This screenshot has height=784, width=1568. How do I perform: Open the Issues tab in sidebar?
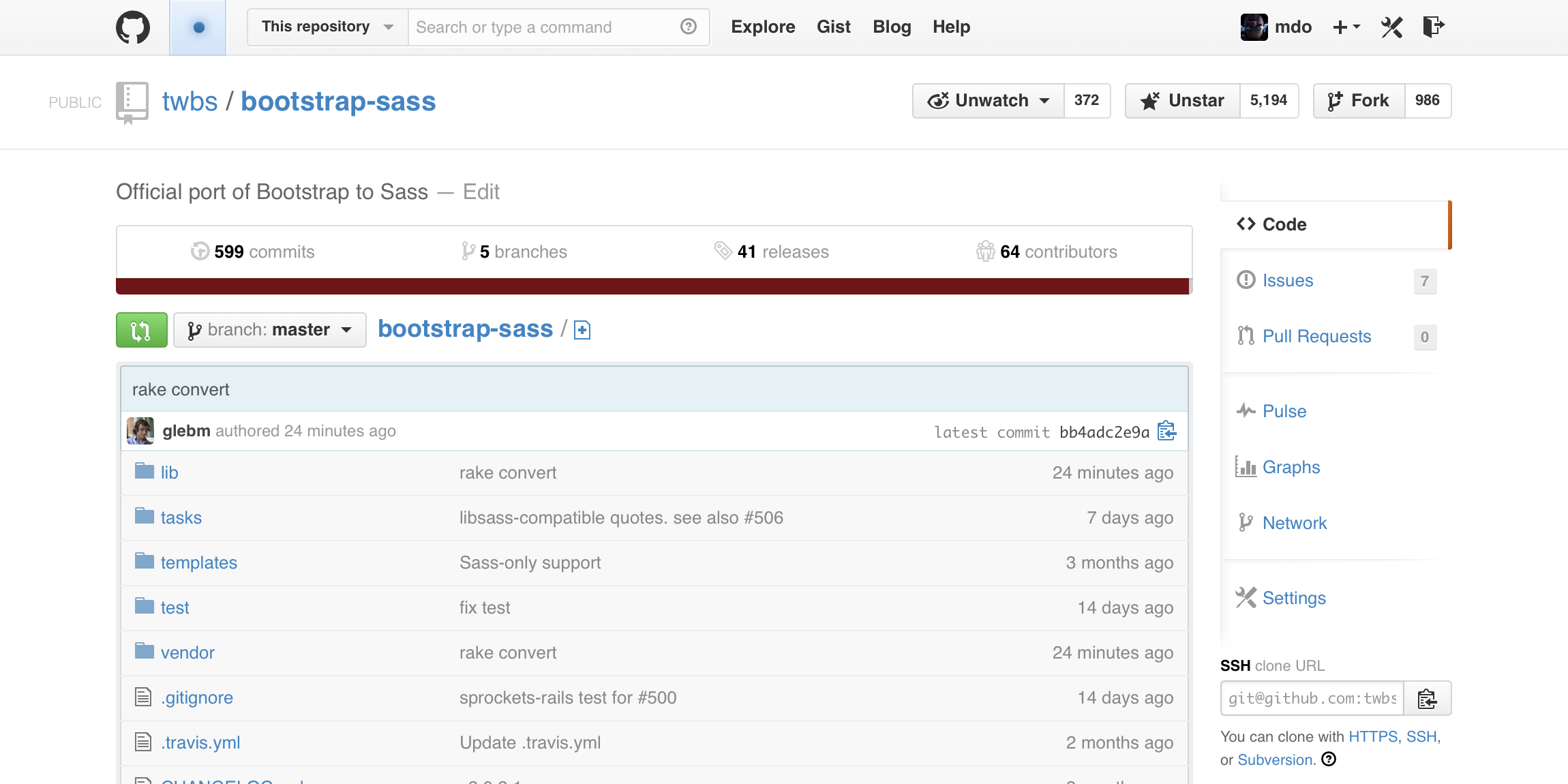(1287, 281)
